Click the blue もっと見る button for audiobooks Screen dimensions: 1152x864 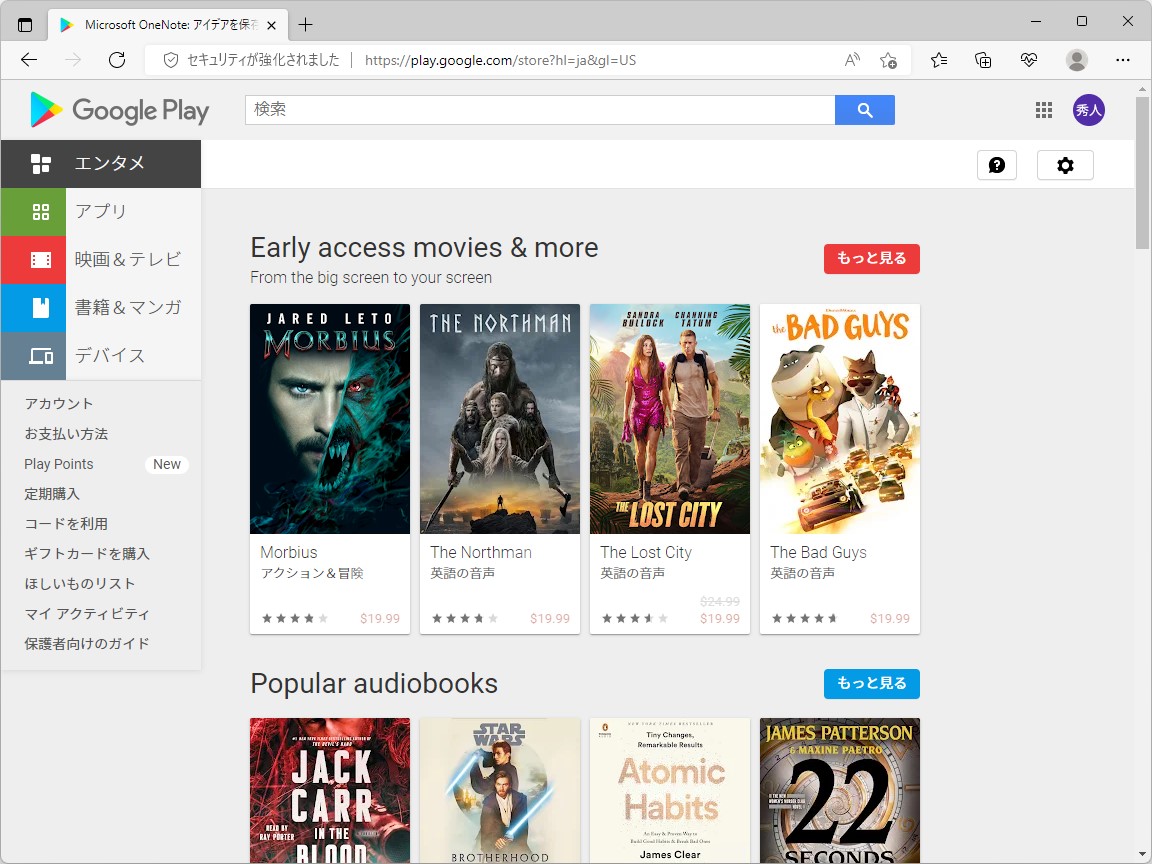click(871, 683)
